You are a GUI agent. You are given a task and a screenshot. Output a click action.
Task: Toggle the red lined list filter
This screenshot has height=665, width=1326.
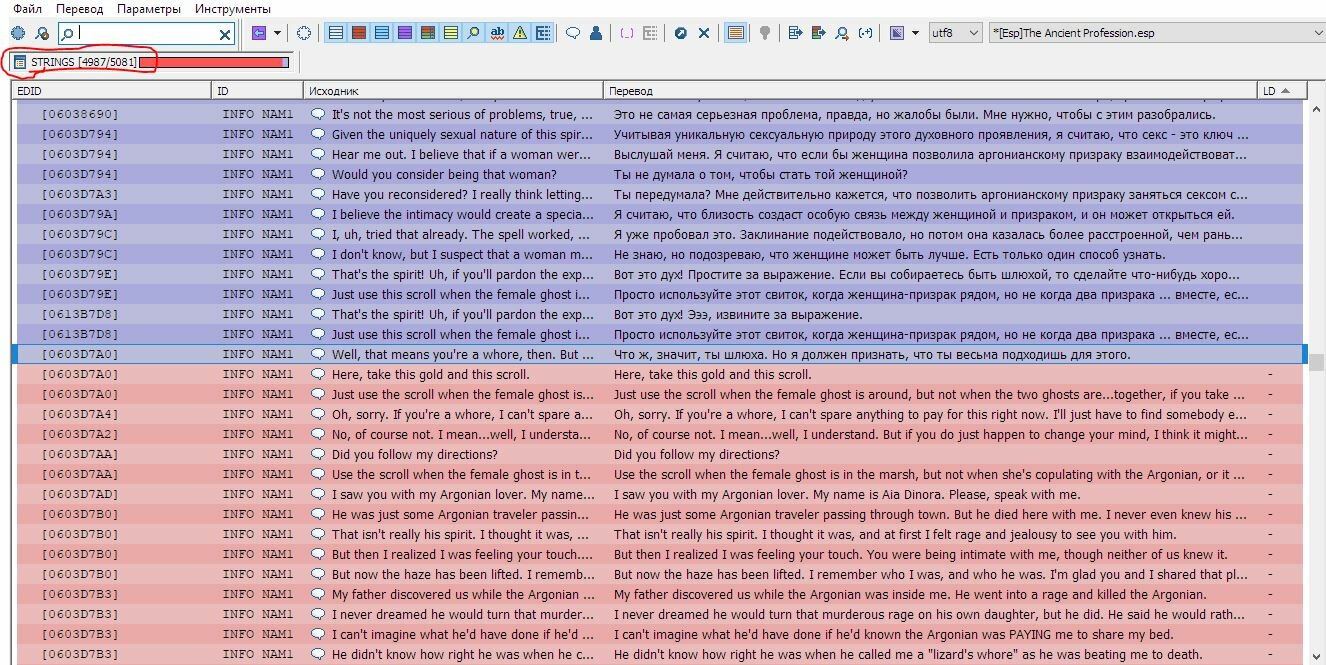(x=359, y=33)
